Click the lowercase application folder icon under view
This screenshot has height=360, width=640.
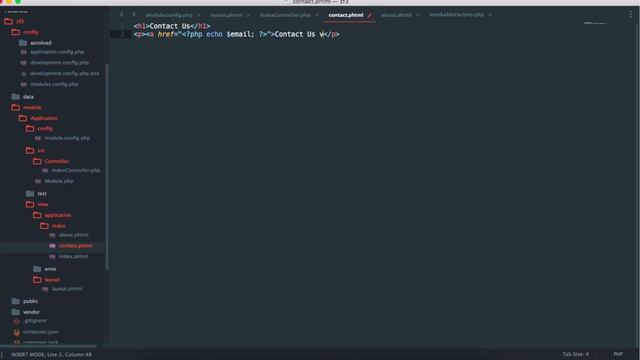pyautogui.click(x=37, y=215)
